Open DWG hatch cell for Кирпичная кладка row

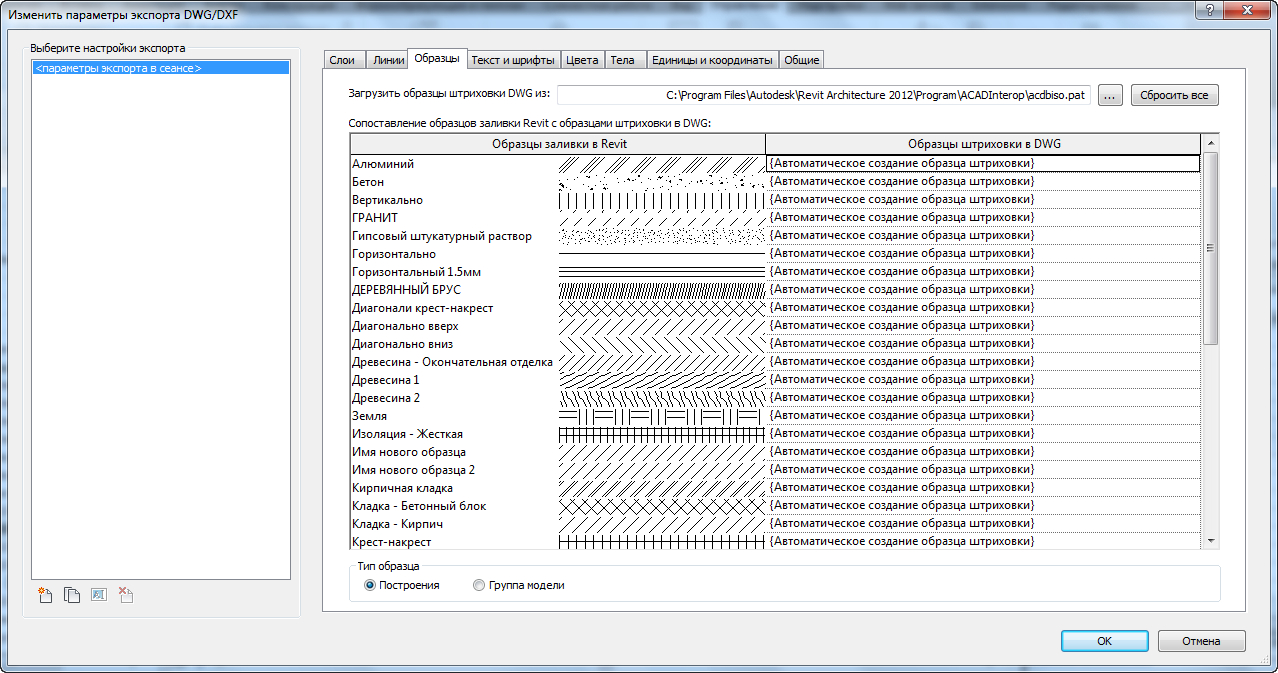click(x=983, y=487)
